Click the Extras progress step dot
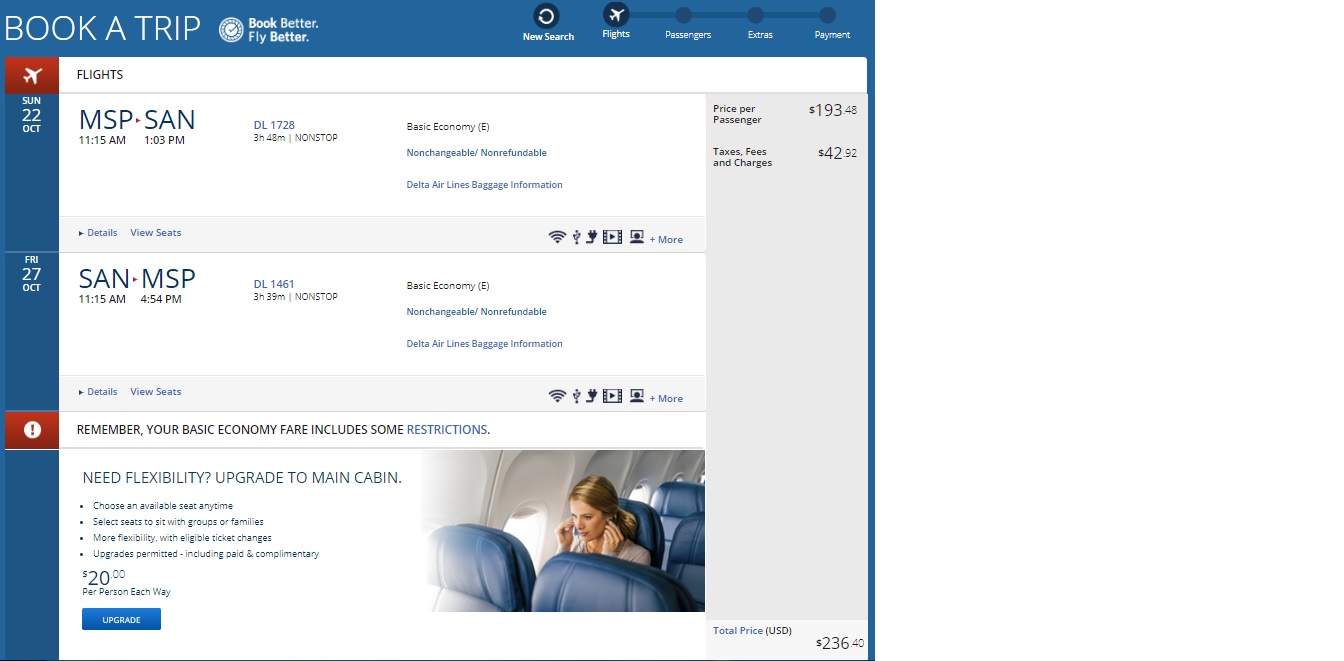 point(755,15)
